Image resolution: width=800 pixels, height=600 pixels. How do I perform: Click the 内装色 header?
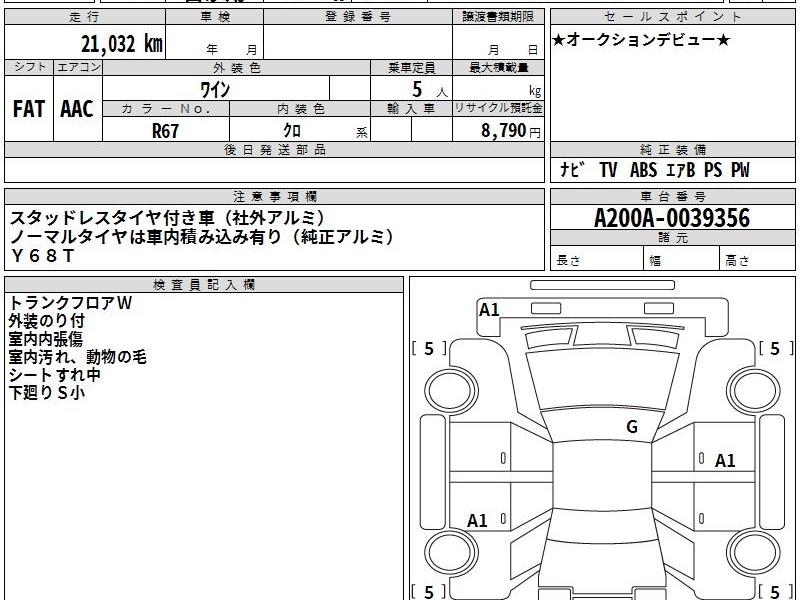coord(300,109)
